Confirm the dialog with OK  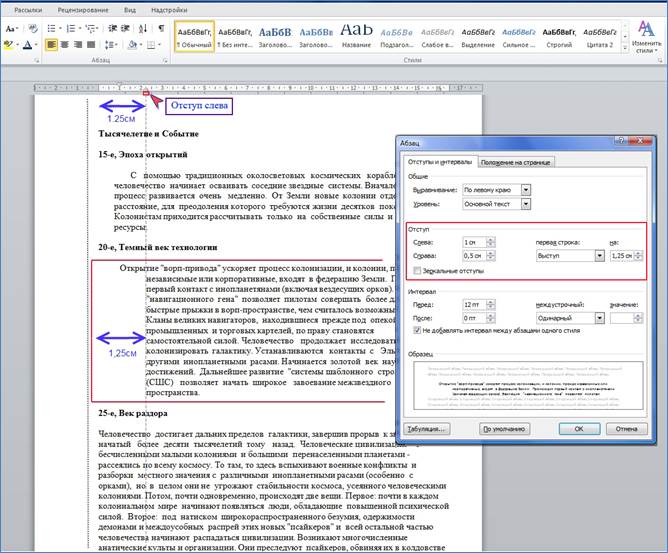578,429
